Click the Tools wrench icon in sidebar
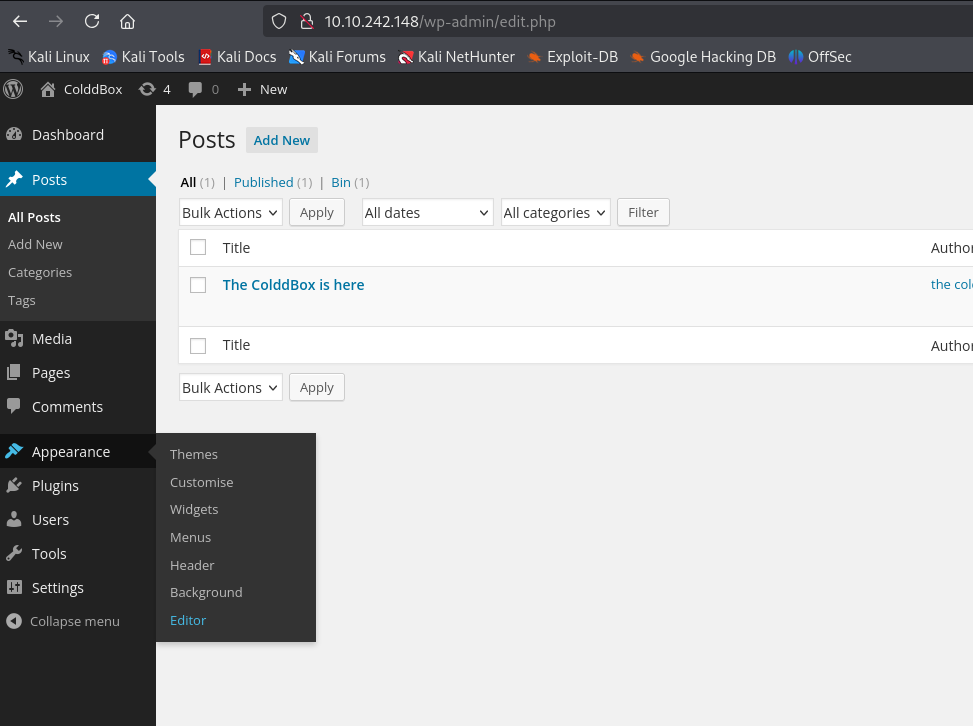 [14, 554]
